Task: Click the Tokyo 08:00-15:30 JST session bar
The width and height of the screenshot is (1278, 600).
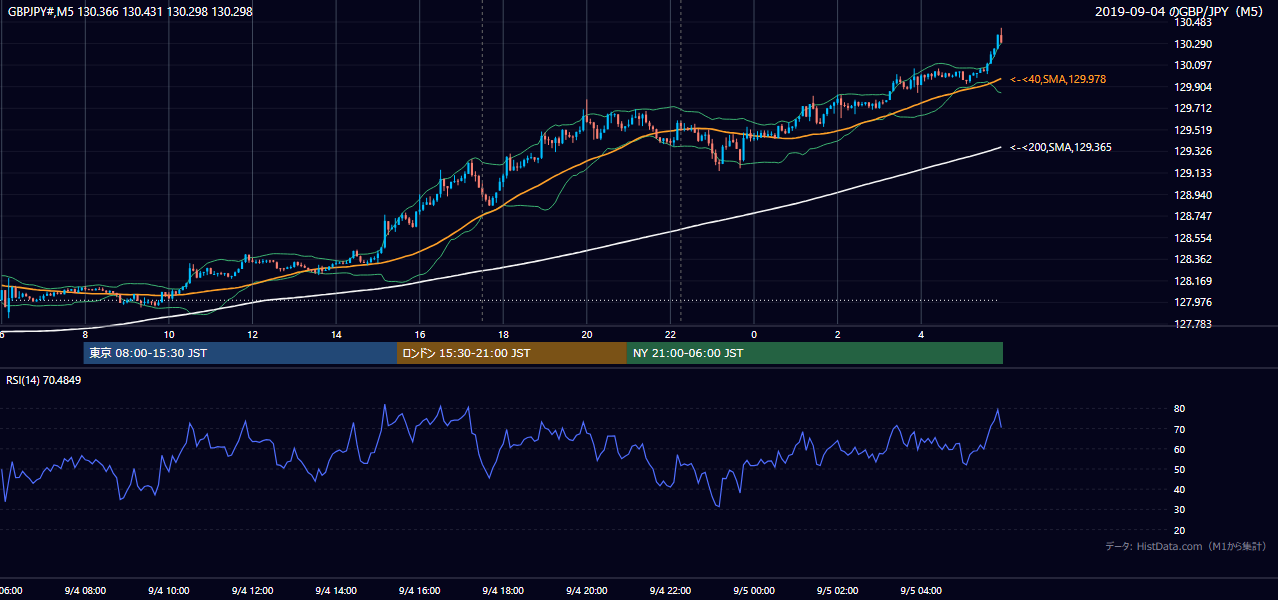Action: (240, 353)
